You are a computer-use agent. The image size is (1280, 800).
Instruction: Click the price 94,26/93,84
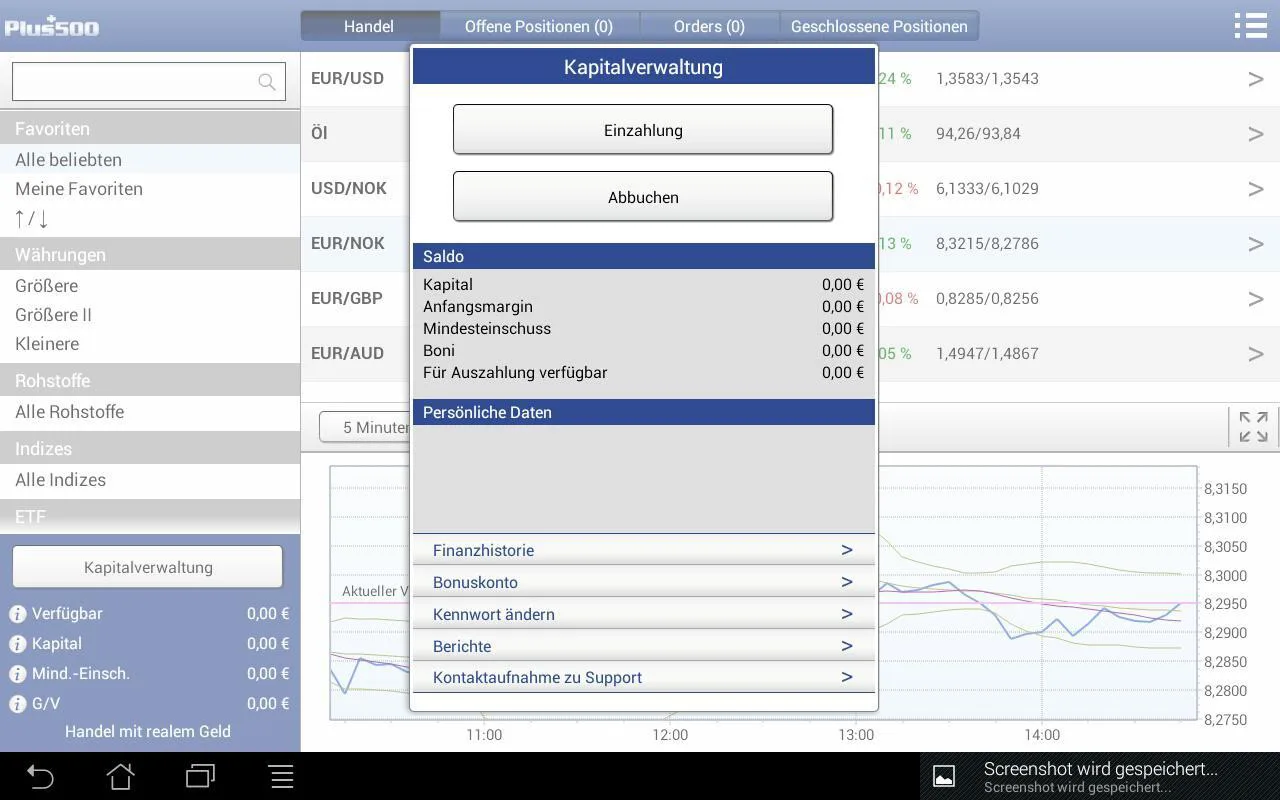(x=978, y=134)
